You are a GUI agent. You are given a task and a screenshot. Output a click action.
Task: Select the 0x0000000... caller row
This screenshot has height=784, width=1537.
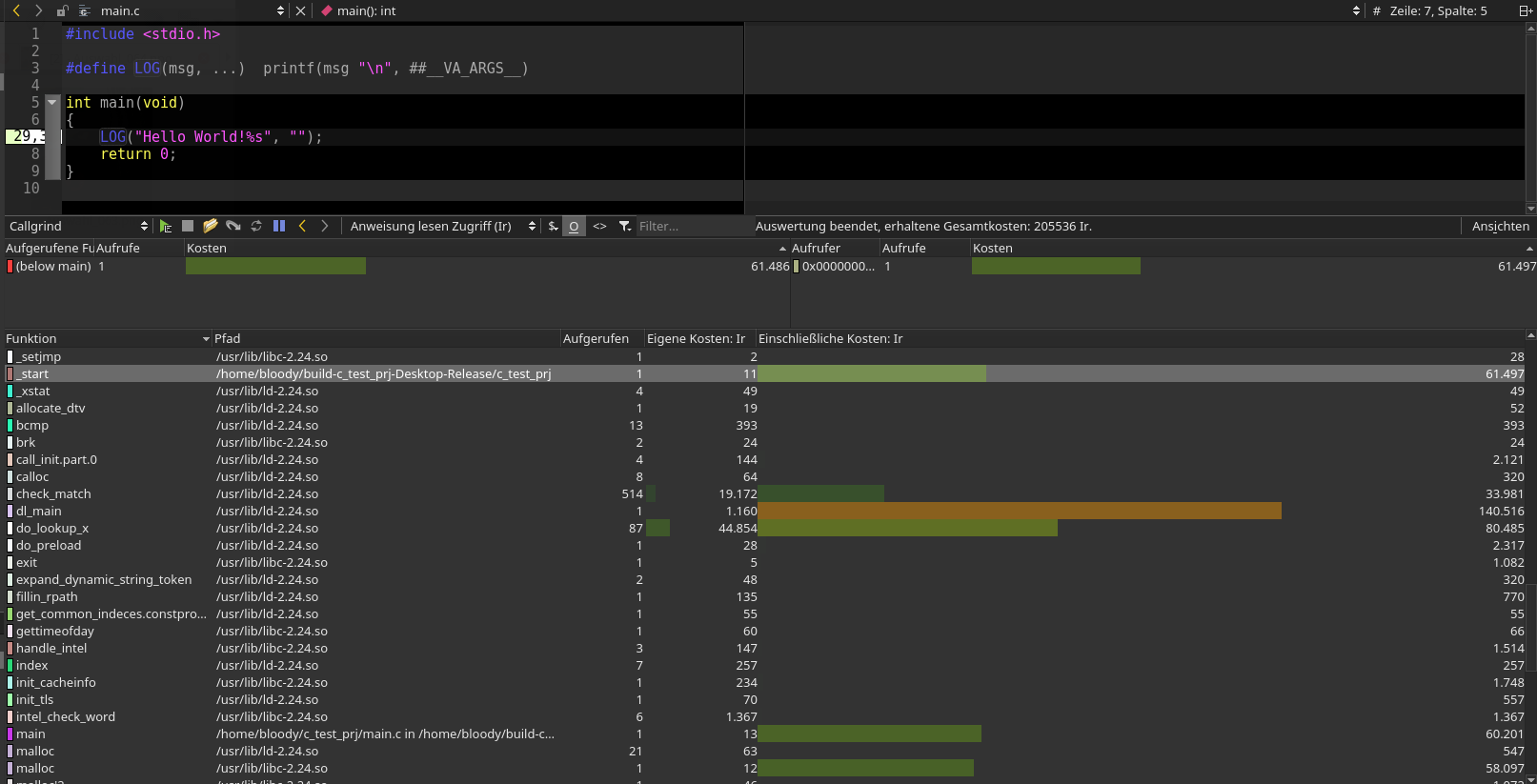click(x=1163, y=266)
